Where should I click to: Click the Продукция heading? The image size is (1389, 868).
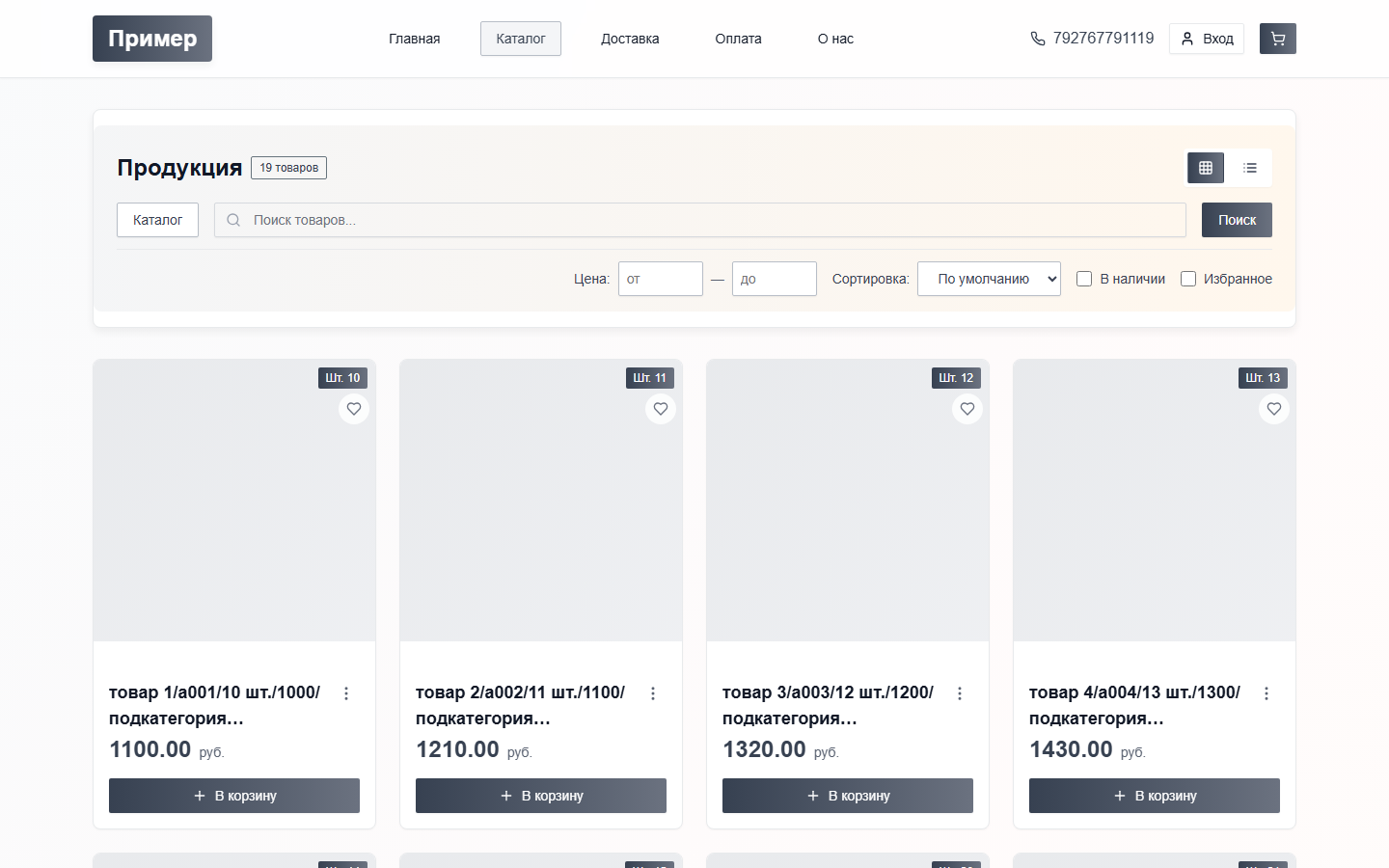point(179,168)
